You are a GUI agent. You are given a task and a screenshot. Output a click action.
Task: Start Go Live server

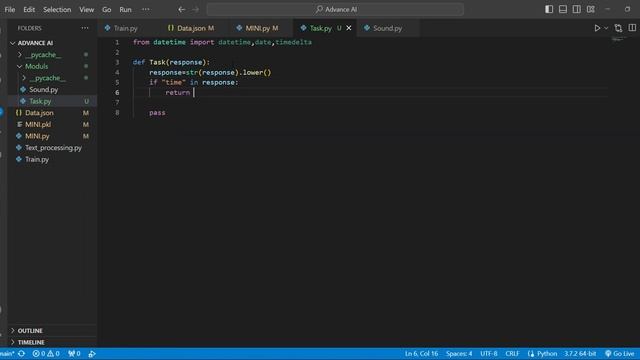[620, 354]
